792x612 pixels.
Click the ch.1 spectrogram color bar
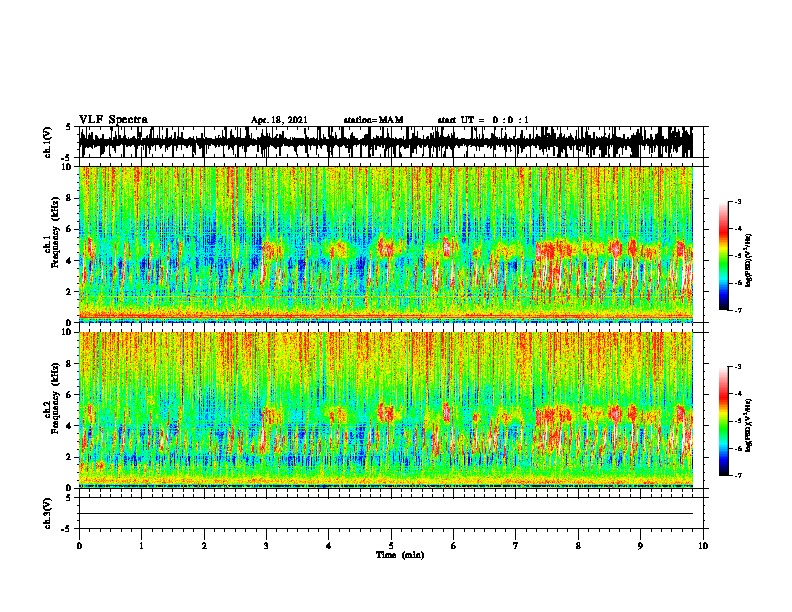(724, 256)
